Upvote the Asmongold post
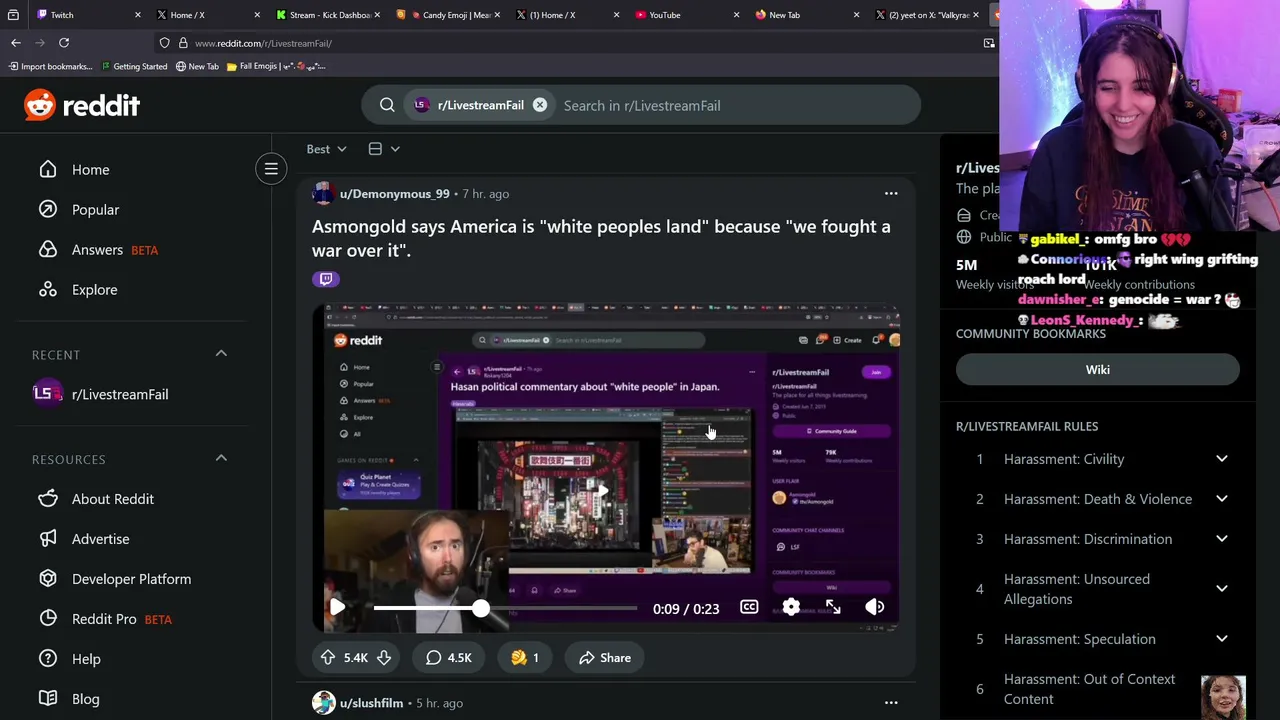This screenshot has width=1280, height=720. point(328,658)
